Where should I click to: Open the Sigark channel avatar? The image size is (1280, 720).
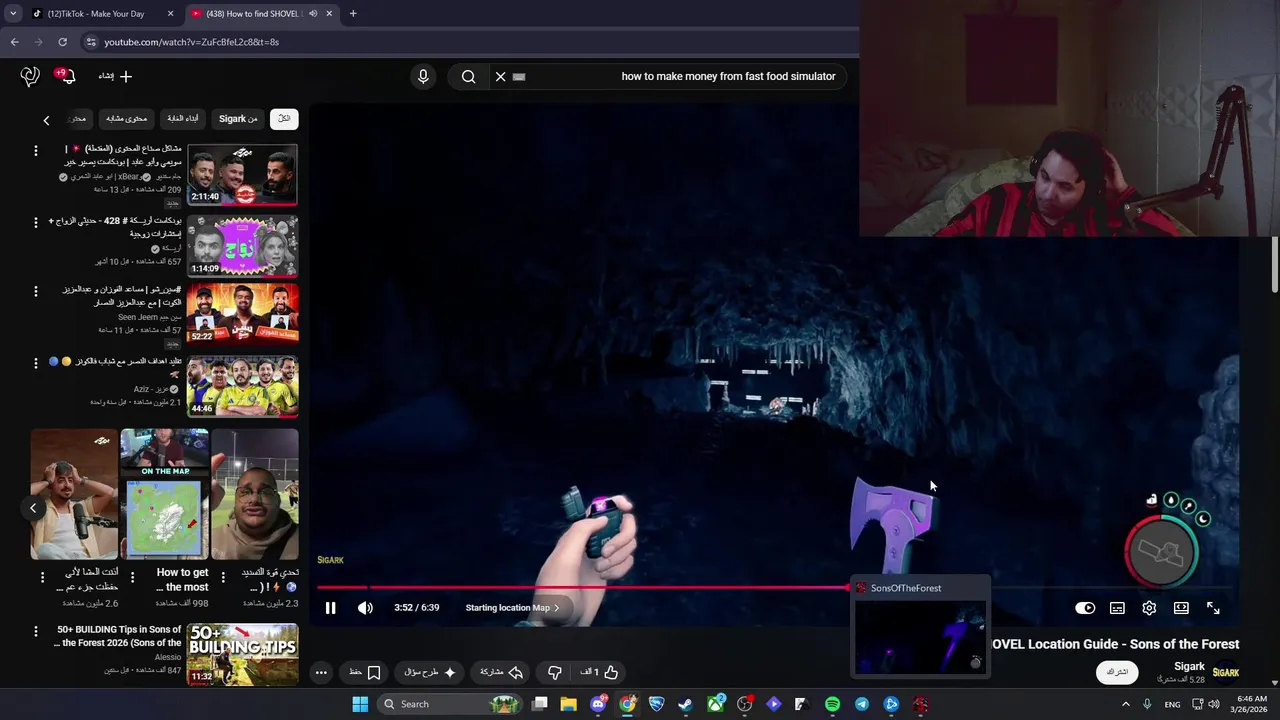pyautogui.click(x=1226, y=672)
